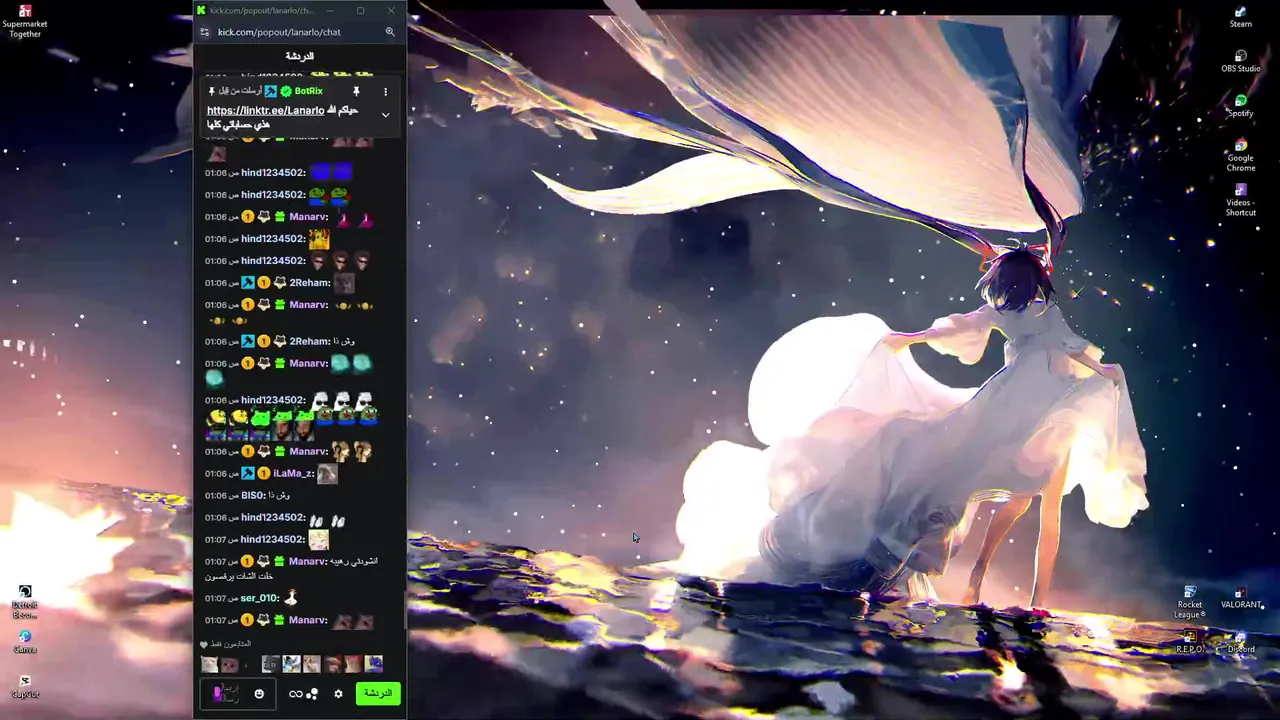Select the VALORANT desktop icon
The image size is (1280, 720).
[1240, 598]
